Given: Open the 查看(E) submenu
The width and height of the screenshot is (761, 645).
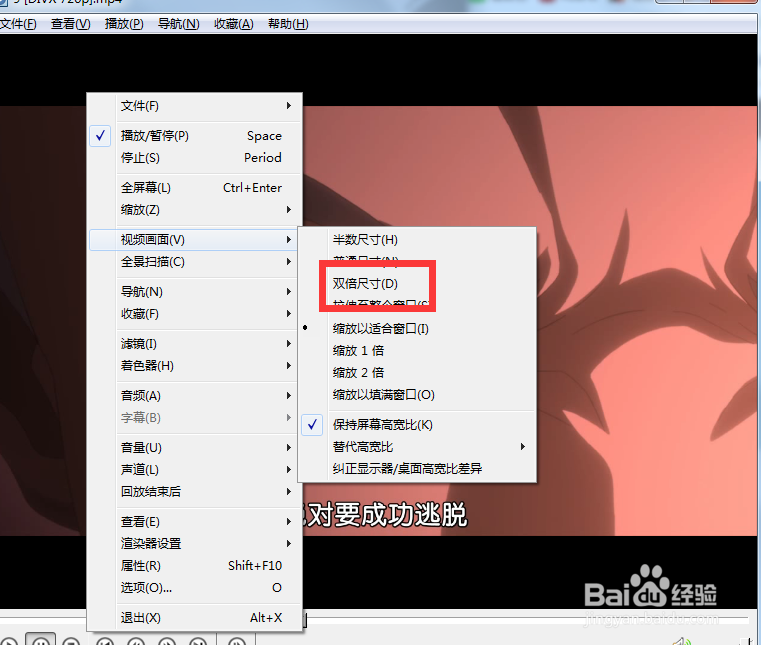Looking at the screenshot, I should 194,522.
